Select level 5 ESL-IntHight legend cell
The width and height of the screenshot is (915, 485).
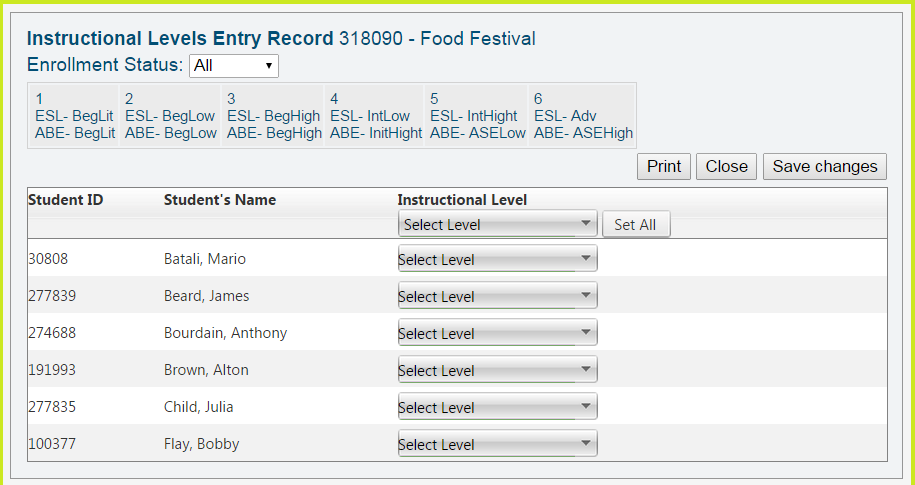[477, 116]
